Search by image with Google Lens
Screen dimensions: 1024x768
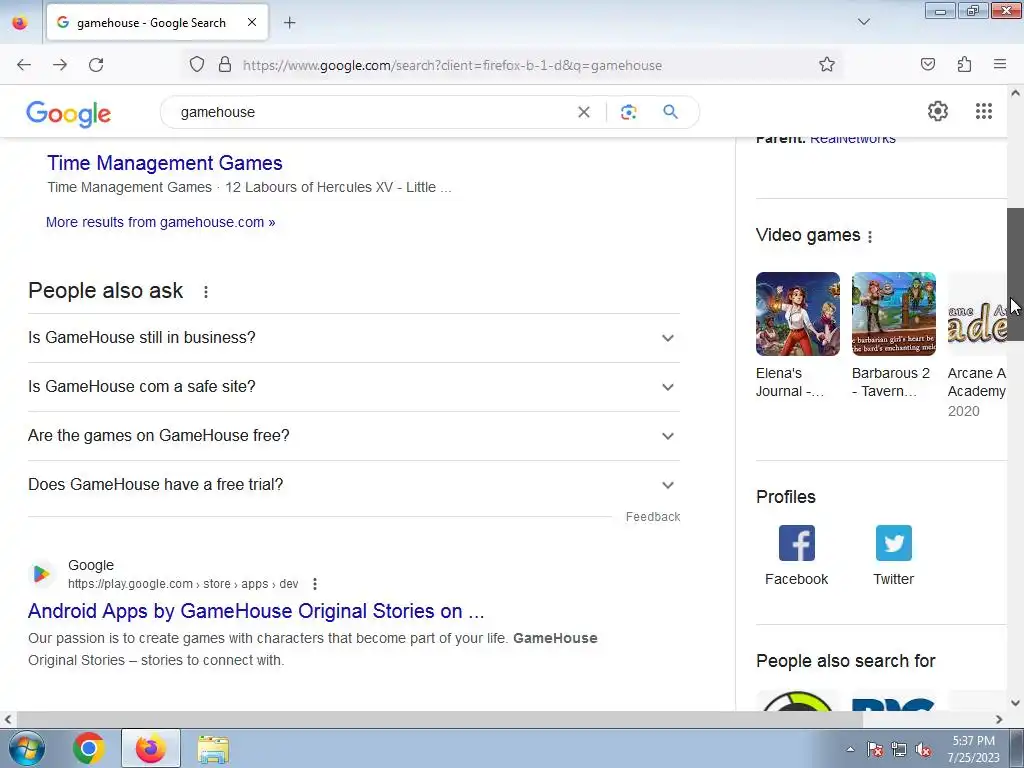point(628,112)
